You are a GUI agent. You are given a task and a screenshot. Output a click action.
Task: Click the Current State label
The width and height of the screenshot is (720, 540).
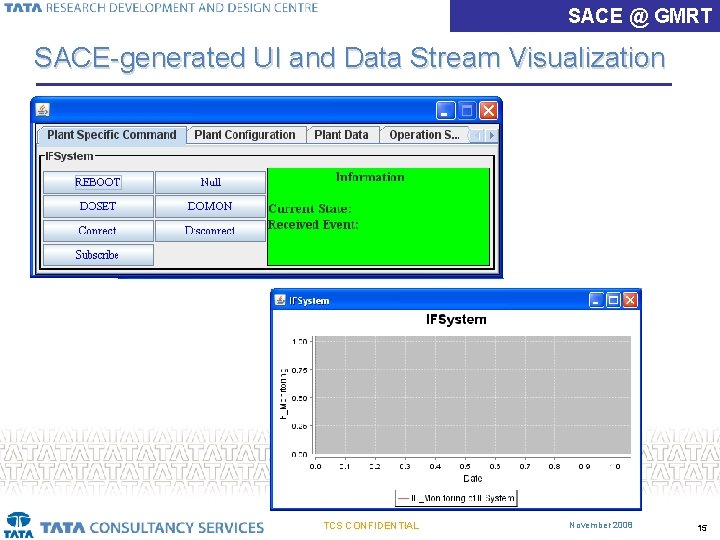pos(310,209)
